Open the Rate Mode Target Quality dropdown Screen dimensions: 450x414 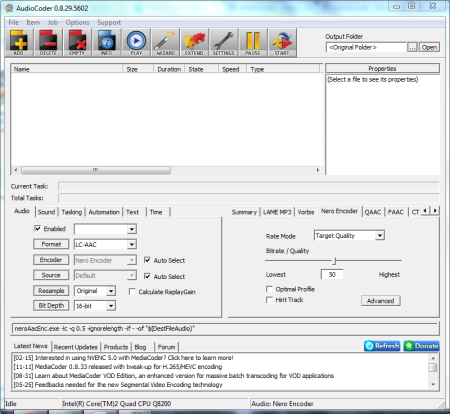(380, 236)
